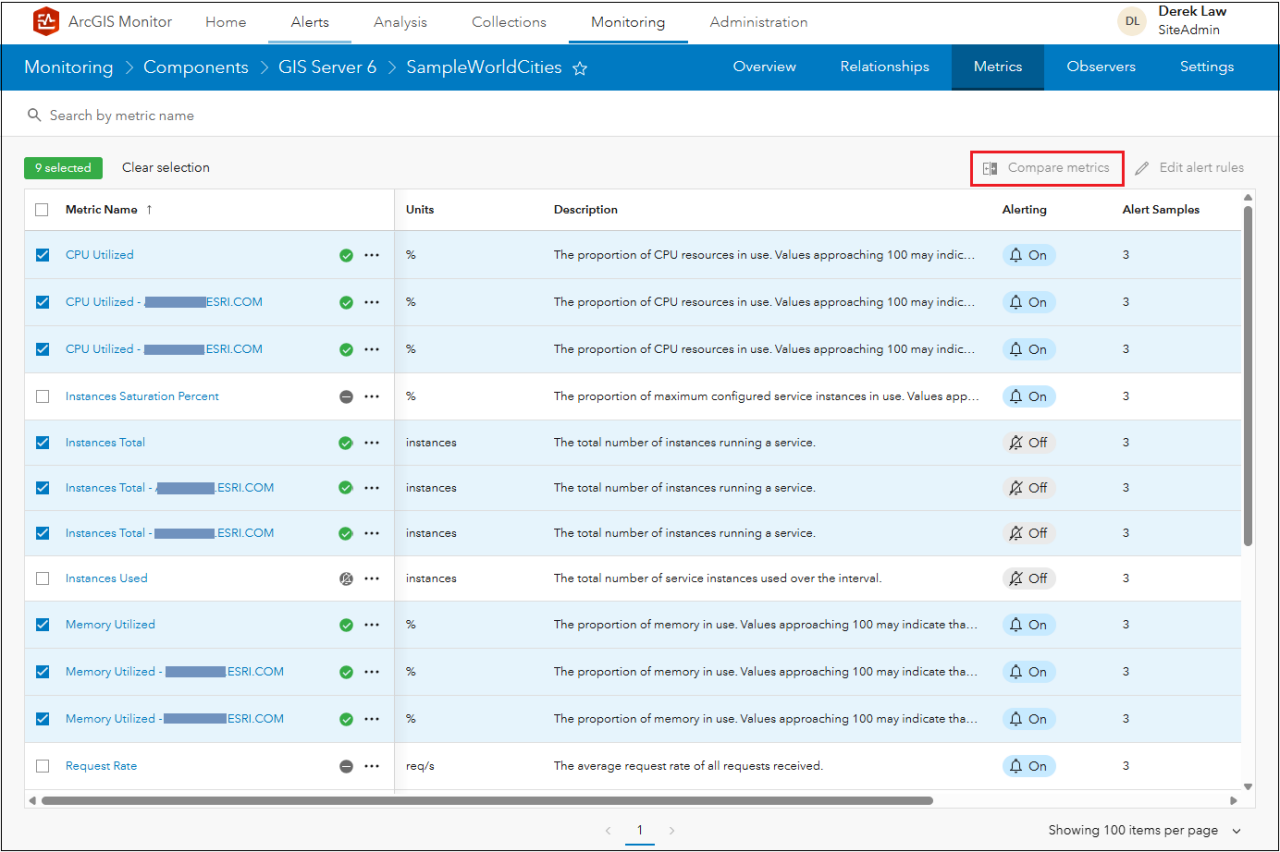Click the magnifier icon in the search bar

(x=35, y=115)
